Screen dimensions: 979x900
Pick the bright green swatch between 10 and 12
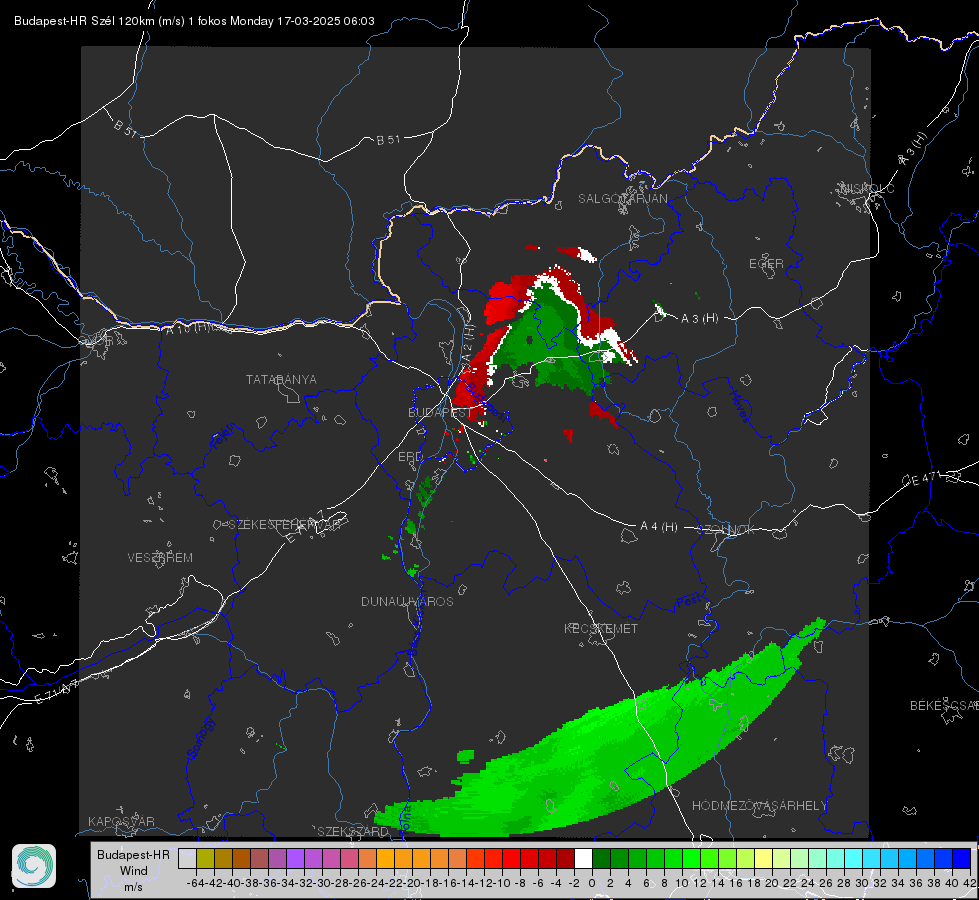coord(691,858)
